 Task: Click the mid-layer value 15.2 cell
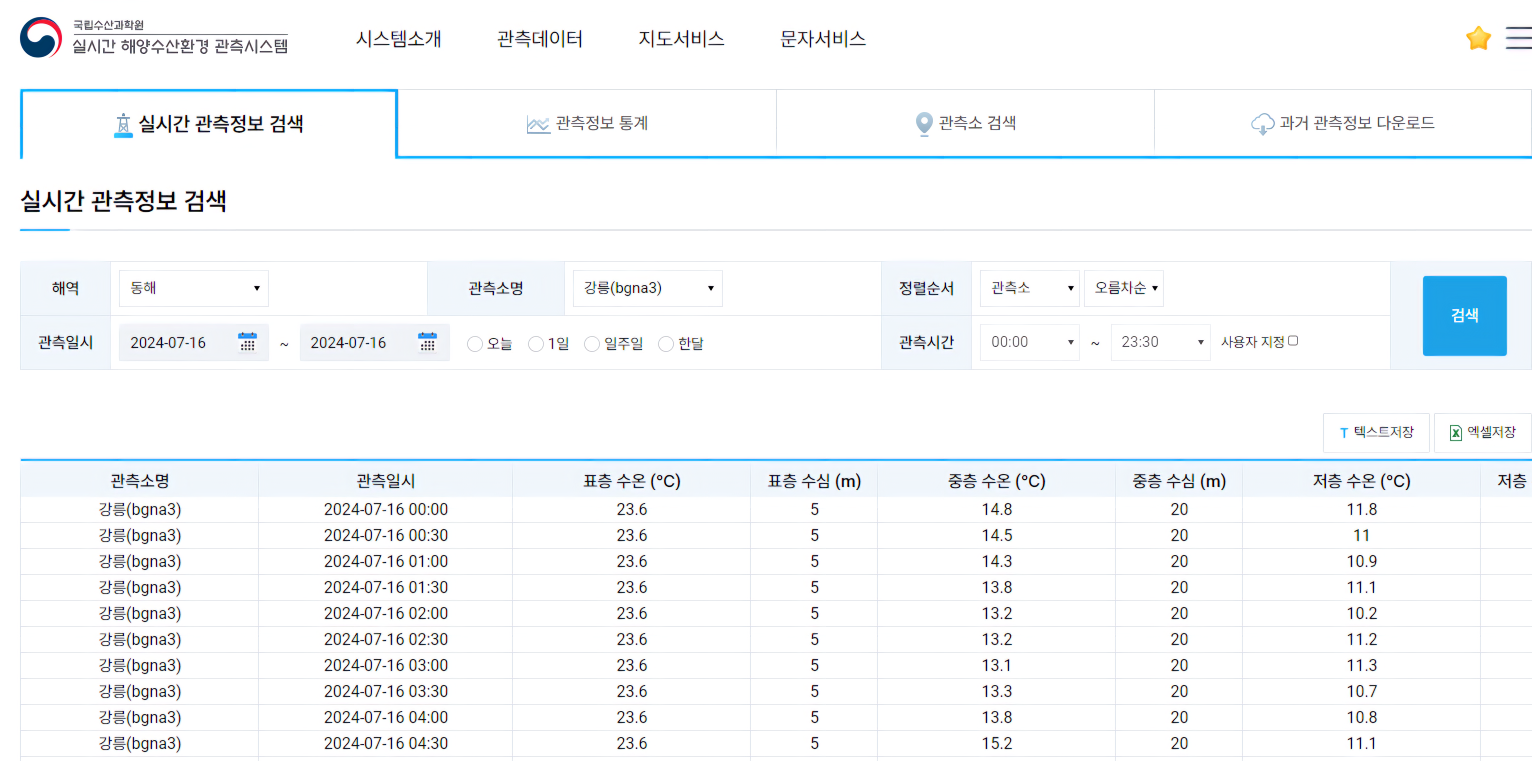point(997,744)
